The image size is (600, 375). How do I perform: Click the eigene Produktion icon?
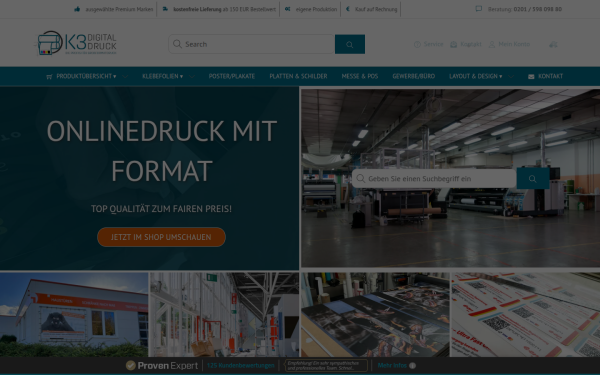point(287,9)
